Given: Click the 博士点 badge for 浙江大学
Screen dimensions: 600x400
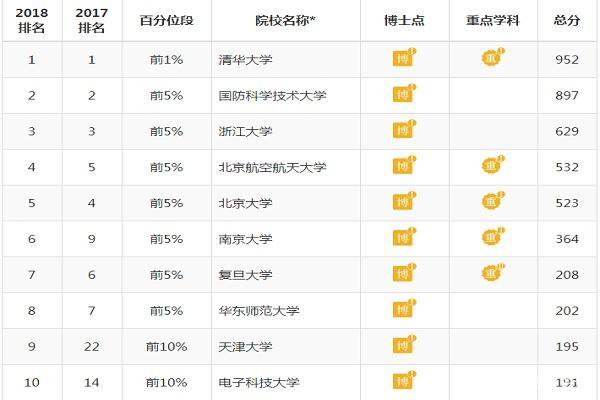Looking at the screenshot, I should [x=404, y=129].
